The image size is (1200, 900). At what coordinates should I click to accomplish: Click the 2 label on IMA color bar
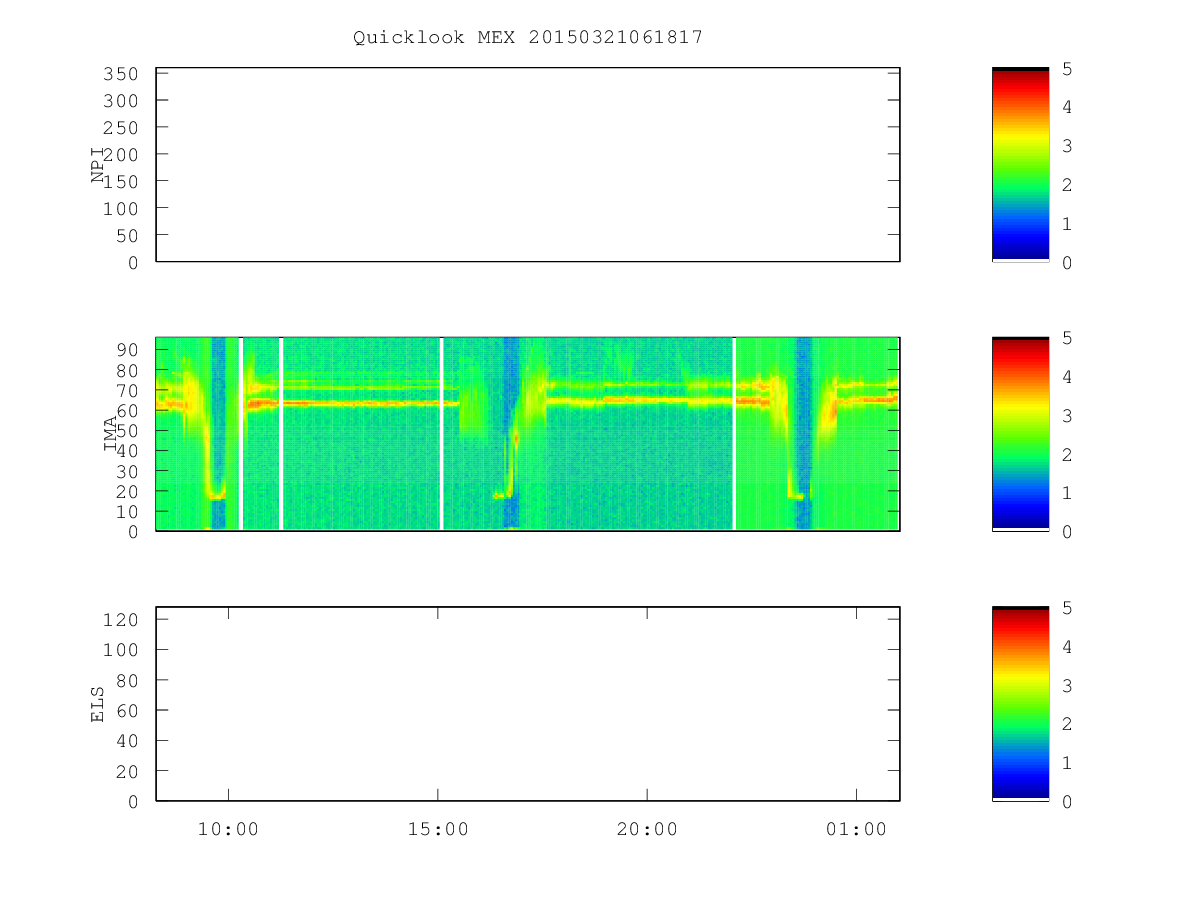point(1067,454)
